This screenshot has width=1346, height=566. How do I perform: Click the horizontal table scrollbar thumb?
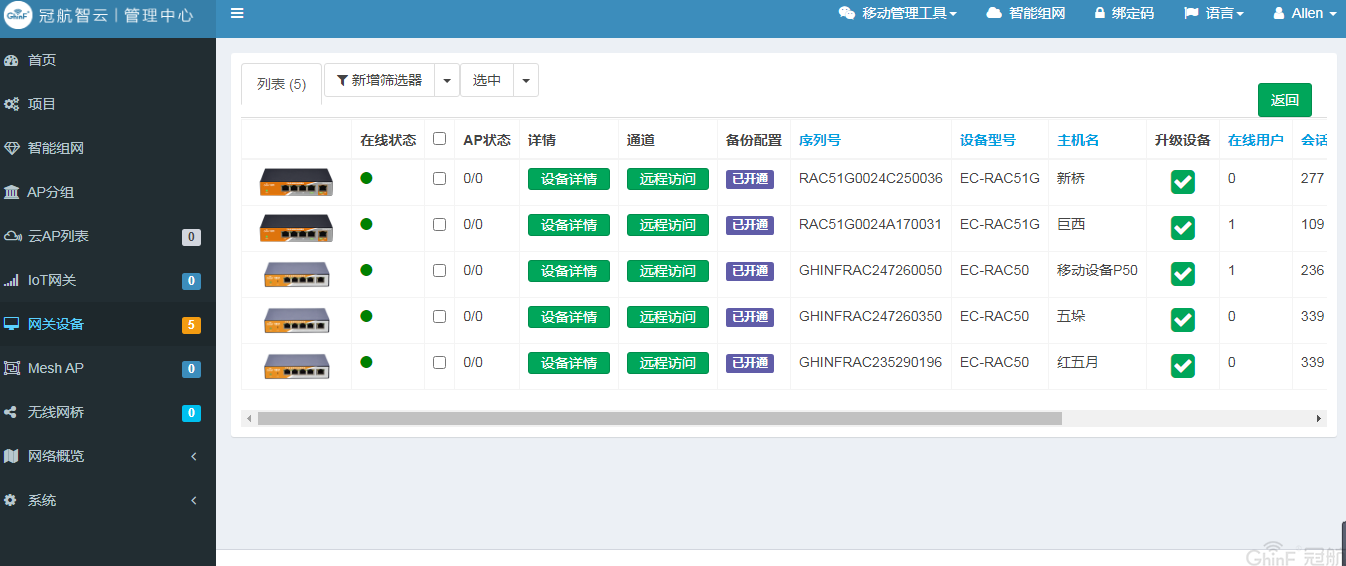660,419
